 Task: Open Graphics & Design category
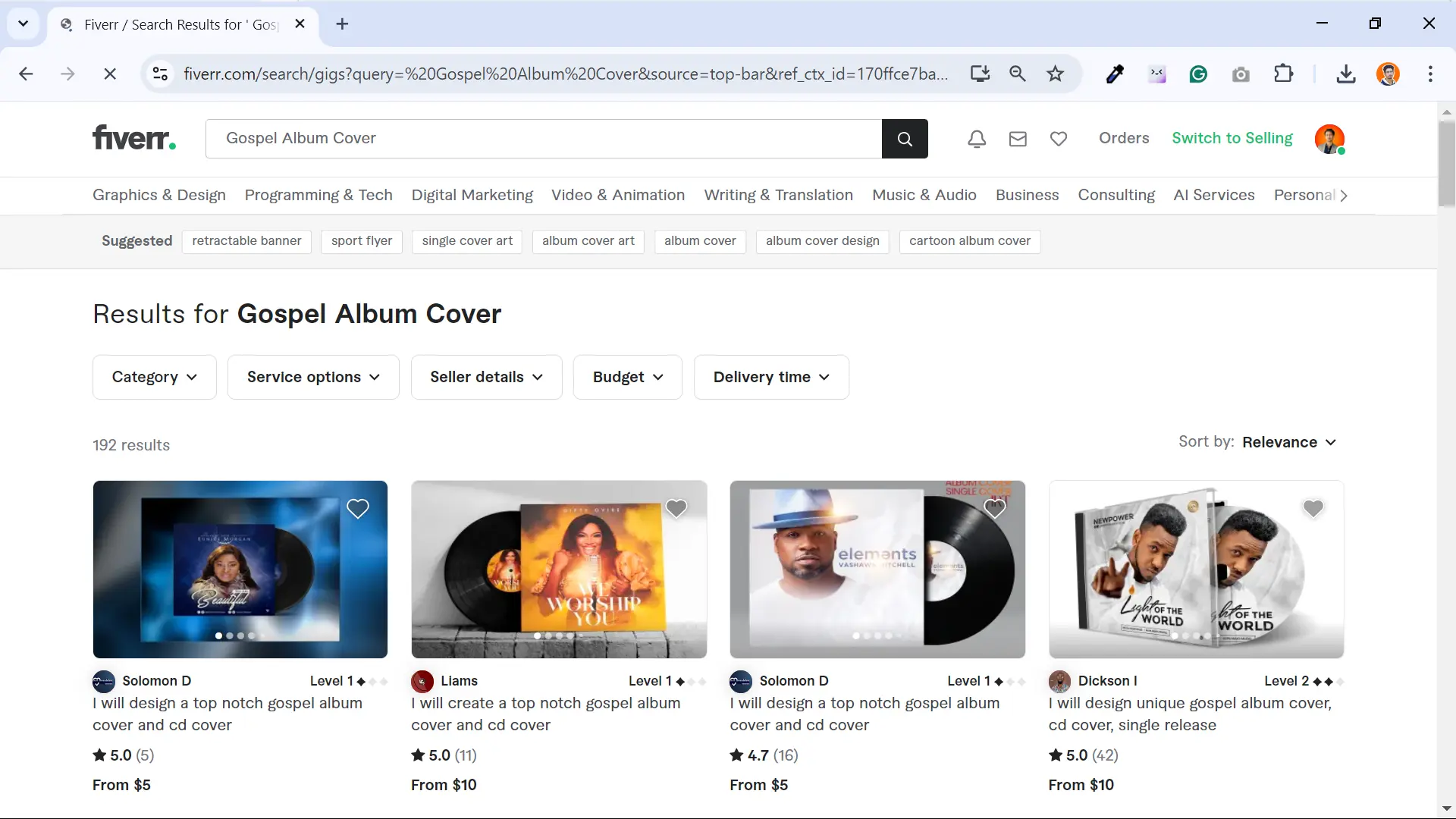(159, 195)
